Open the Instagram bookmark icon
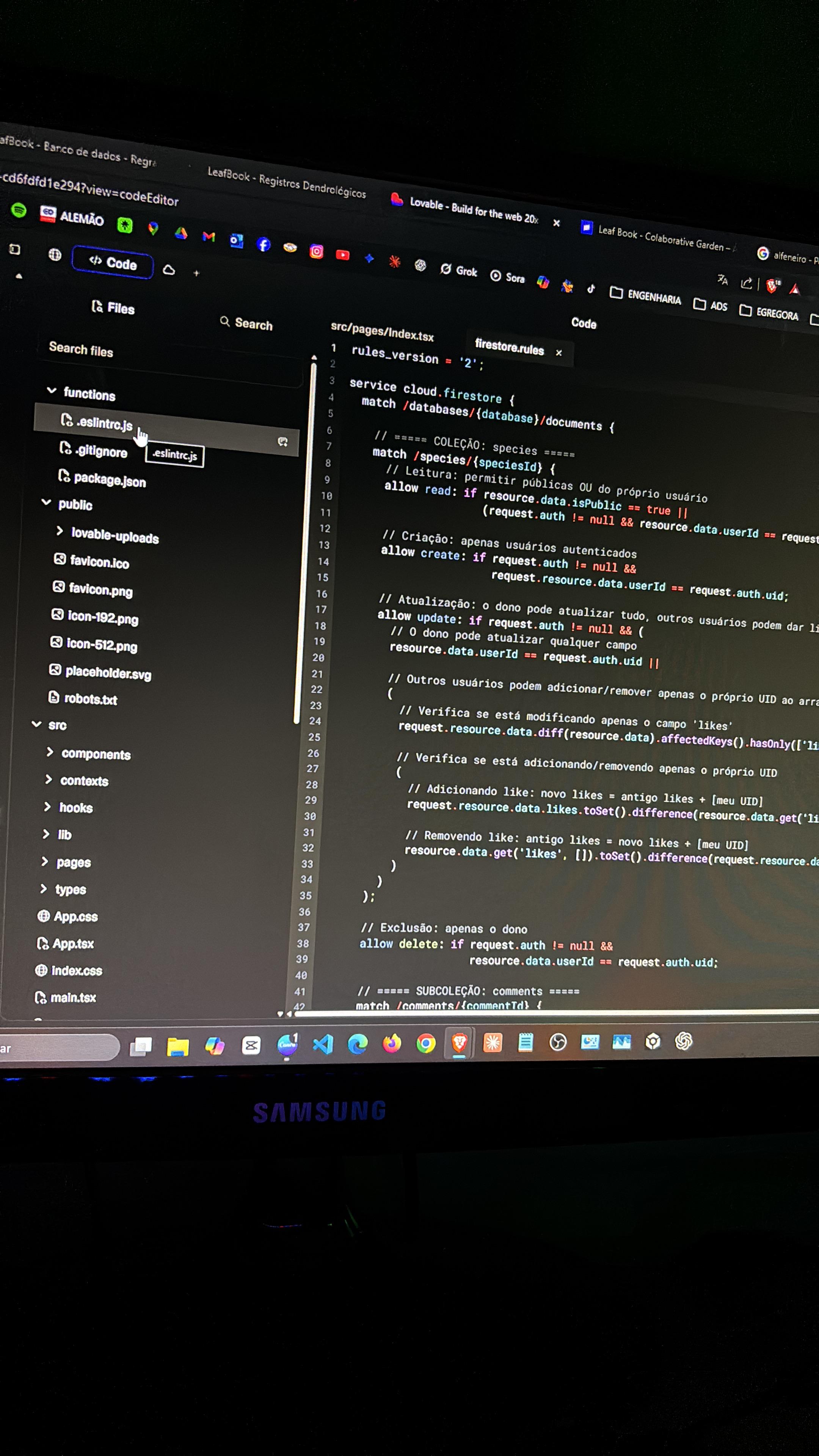This screenshot has width=819, height=1456. point(317,251)
